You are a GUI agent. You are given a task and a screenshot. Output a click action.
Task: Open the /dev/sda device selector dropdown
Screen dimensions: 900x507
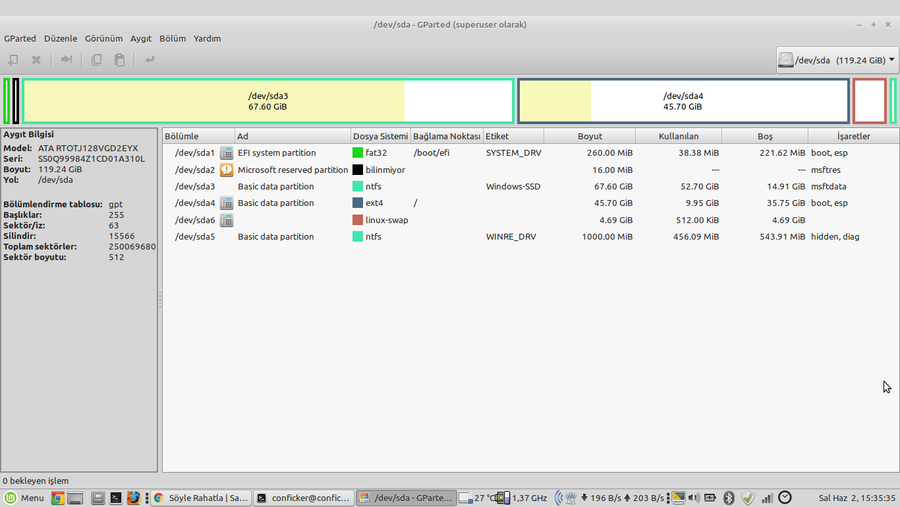pyautogui.click(x=837, y=60)
